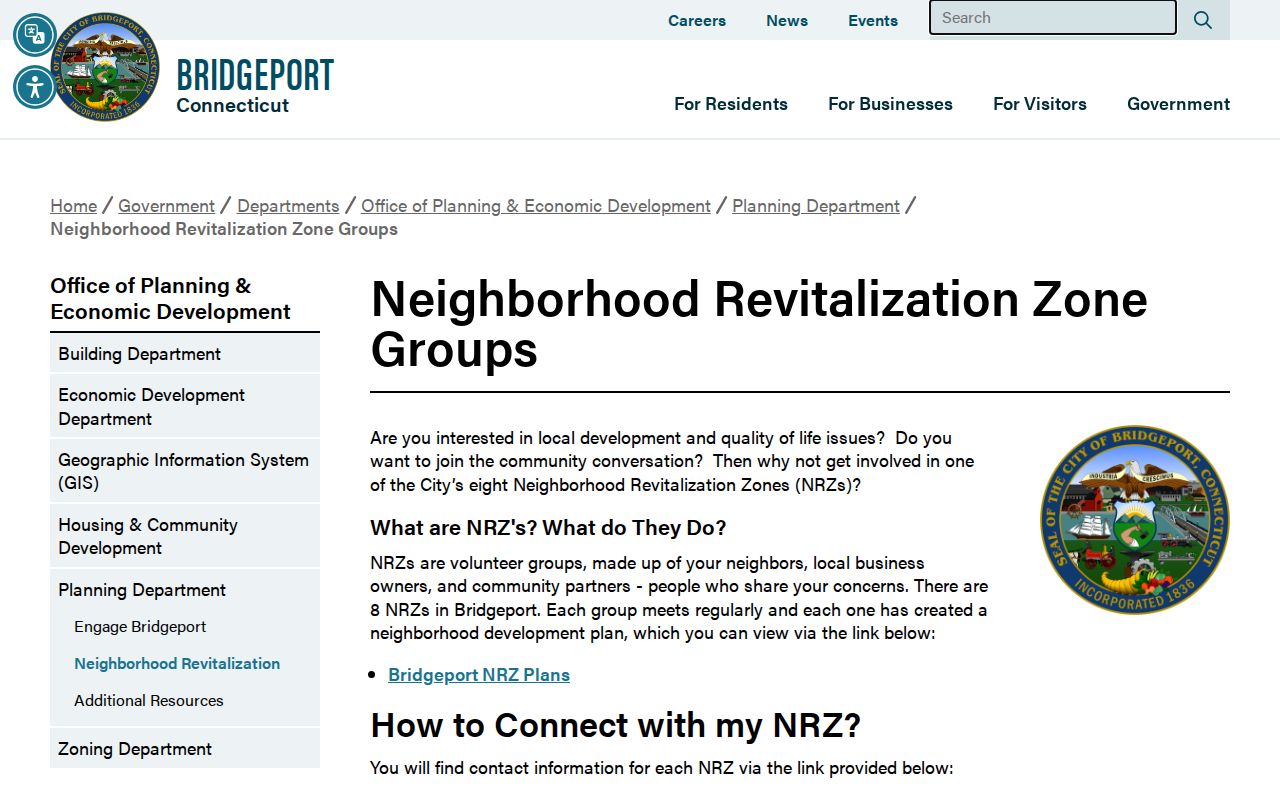1280x800 pixels.
Task: Open the For Residents menu
Action: point(731,104)
